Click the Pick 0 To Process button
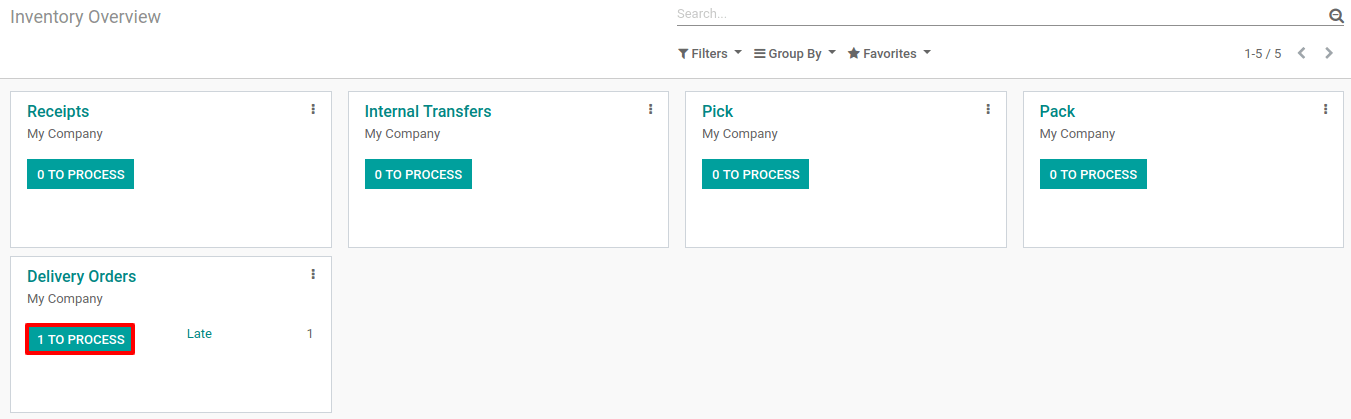Viewport: 1351px width, 419px height. click(755, 174)
